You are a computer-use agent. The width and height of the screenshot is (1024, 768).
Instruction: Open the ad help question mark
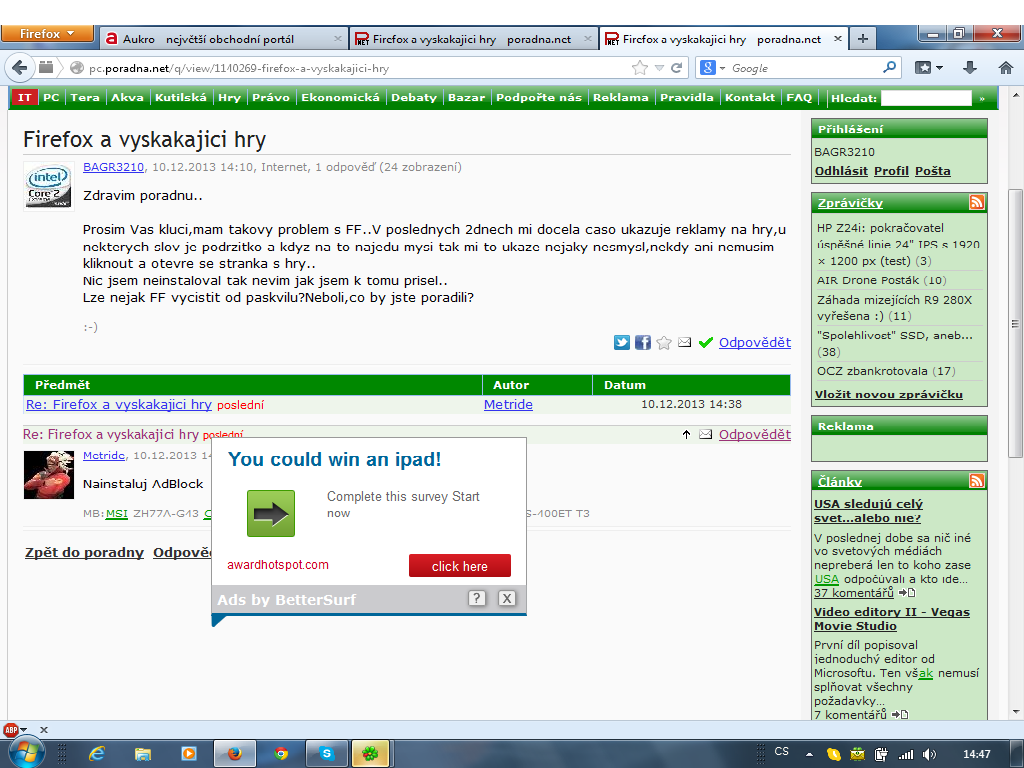pos(477,598)
